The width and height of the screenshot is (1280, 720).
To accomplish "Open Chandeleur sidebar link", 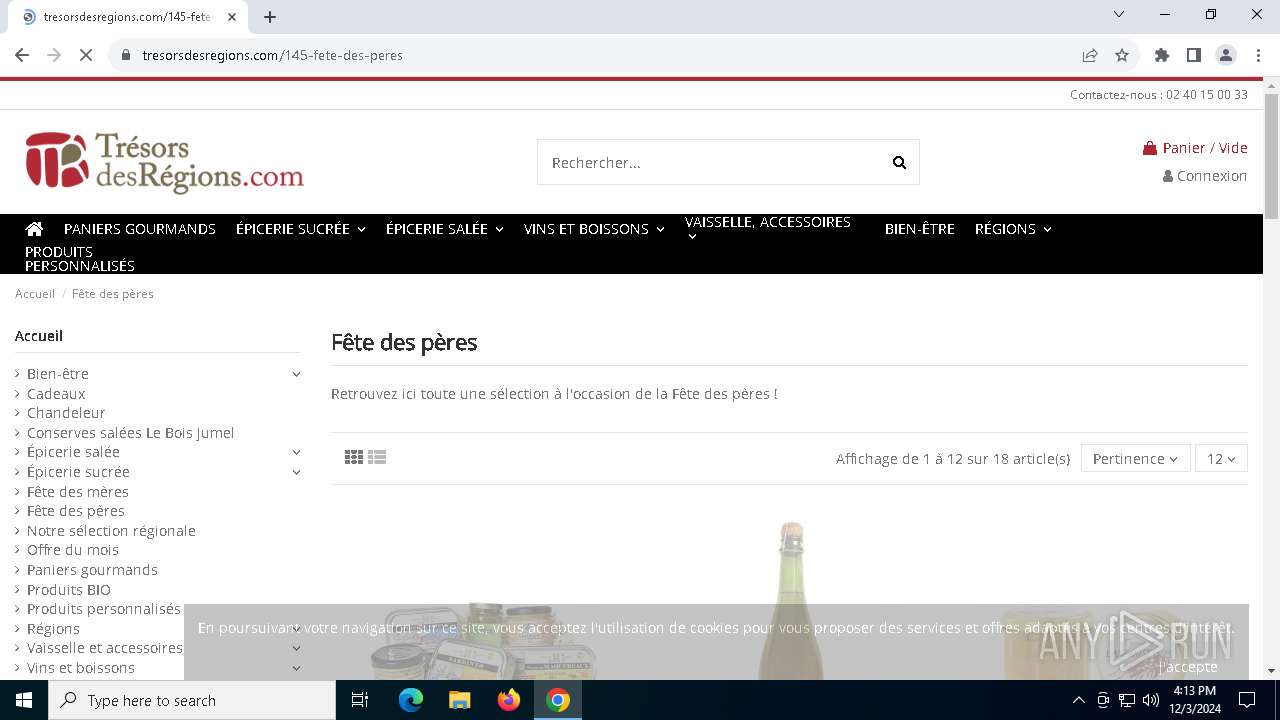I will [66, 413].
